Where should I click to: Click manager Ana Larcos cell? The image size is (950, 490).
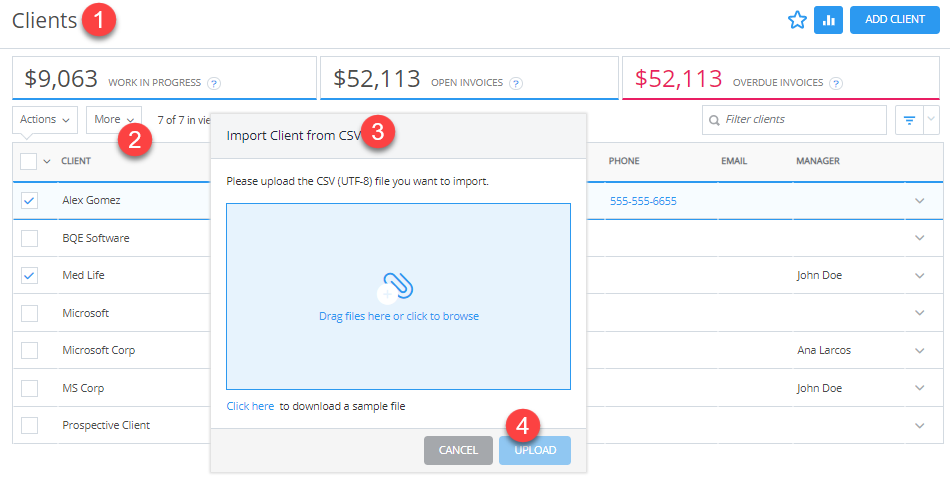(824, 351)
